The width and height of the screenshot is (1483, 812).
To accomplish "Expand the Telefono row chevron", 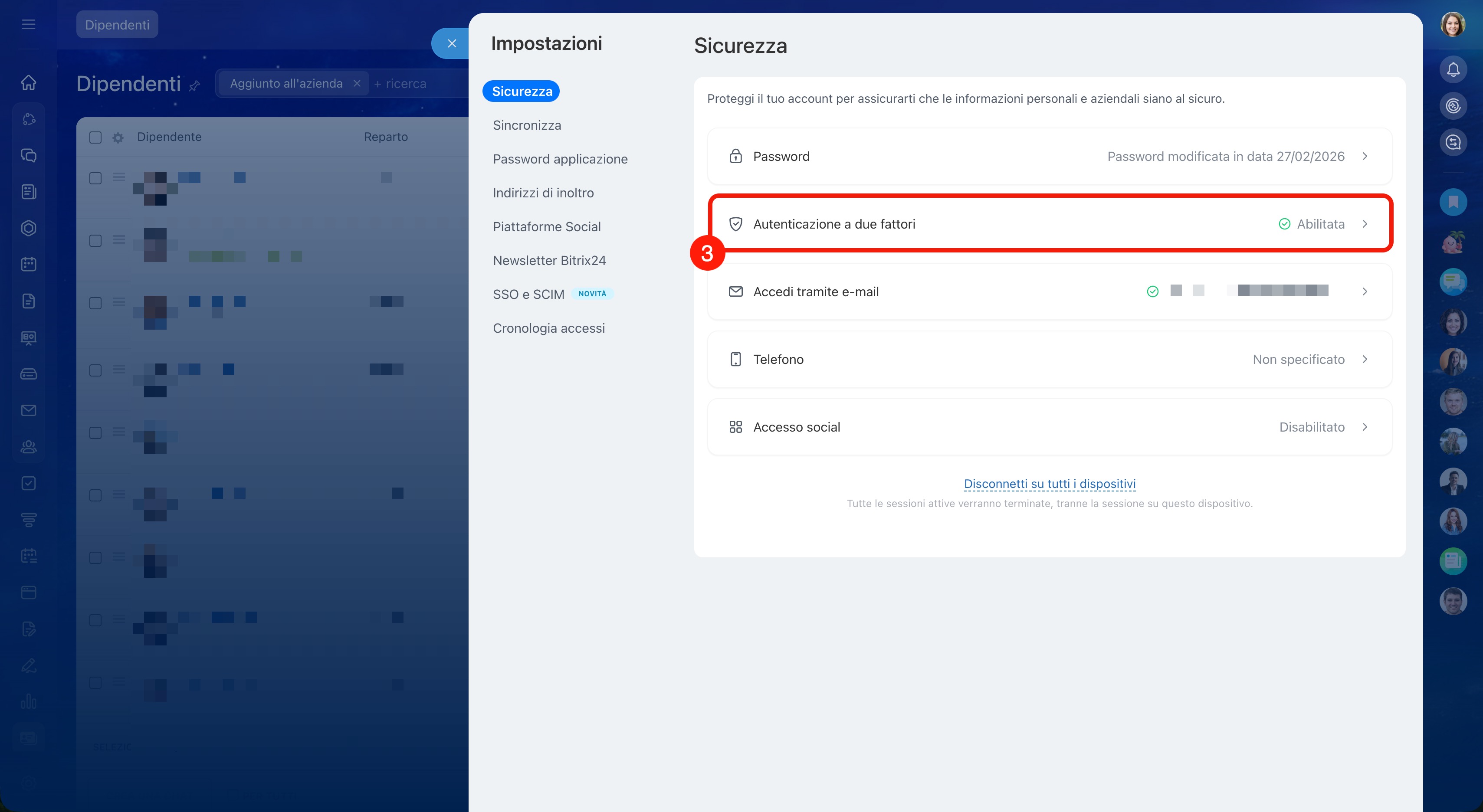I will click(x=1365, y=360).
